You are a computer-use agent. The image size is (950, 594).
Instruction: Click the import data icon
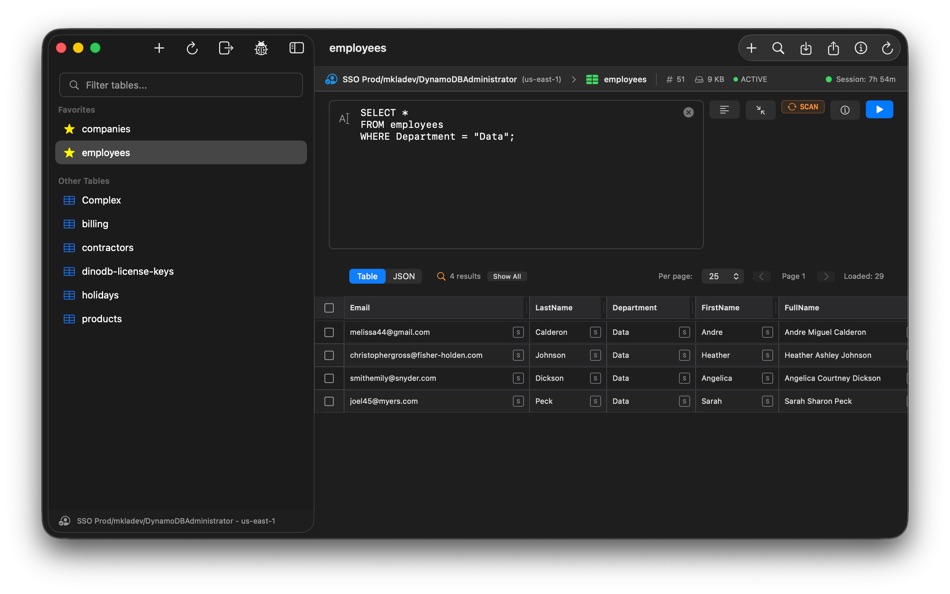[x=805, y=47]
